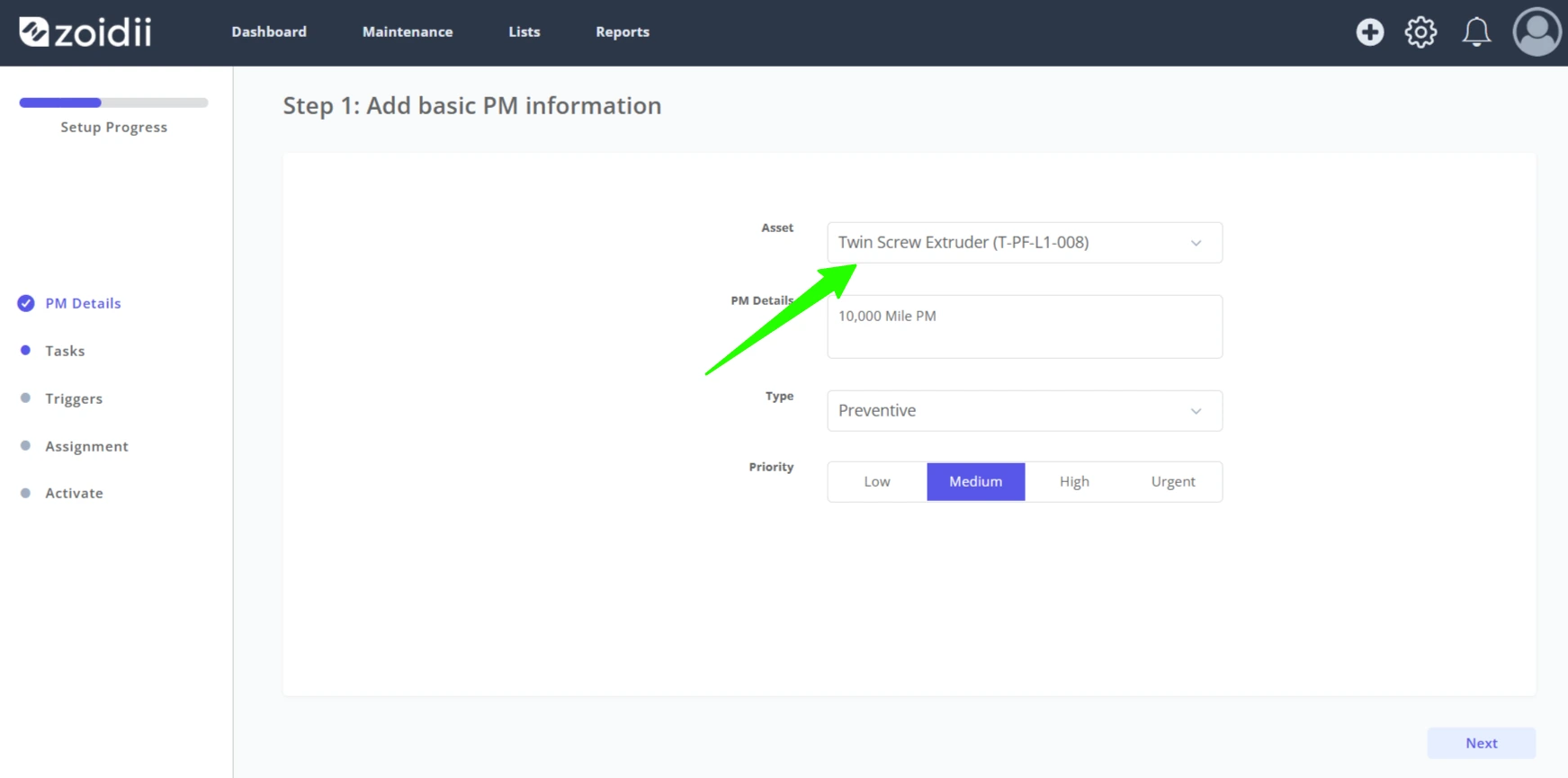
Task: Open the Maintenance menu
Action: pos(408,31)
